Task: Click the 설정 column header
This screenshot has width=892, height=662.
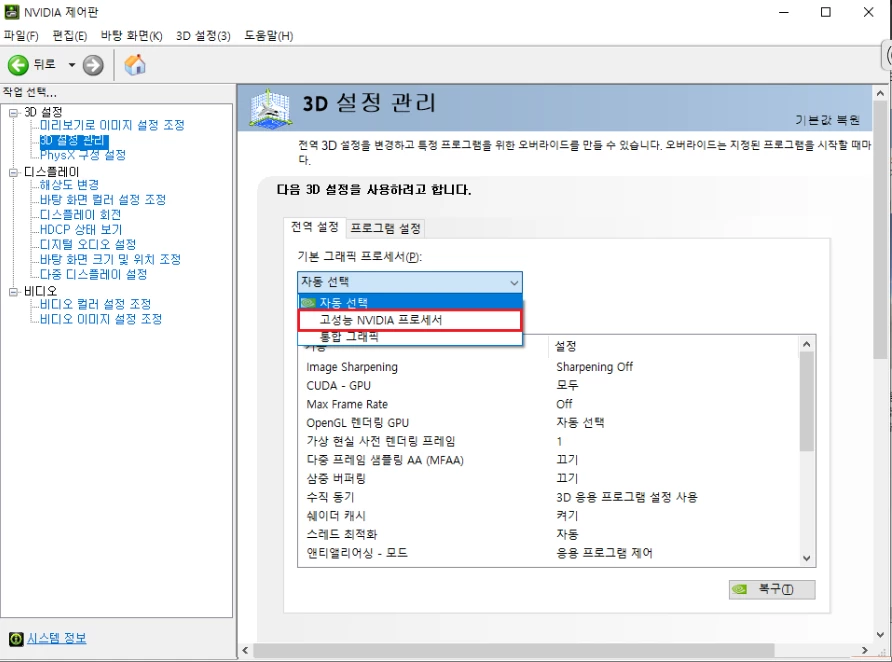Action: pyautogui.click(x=673, y=346)
